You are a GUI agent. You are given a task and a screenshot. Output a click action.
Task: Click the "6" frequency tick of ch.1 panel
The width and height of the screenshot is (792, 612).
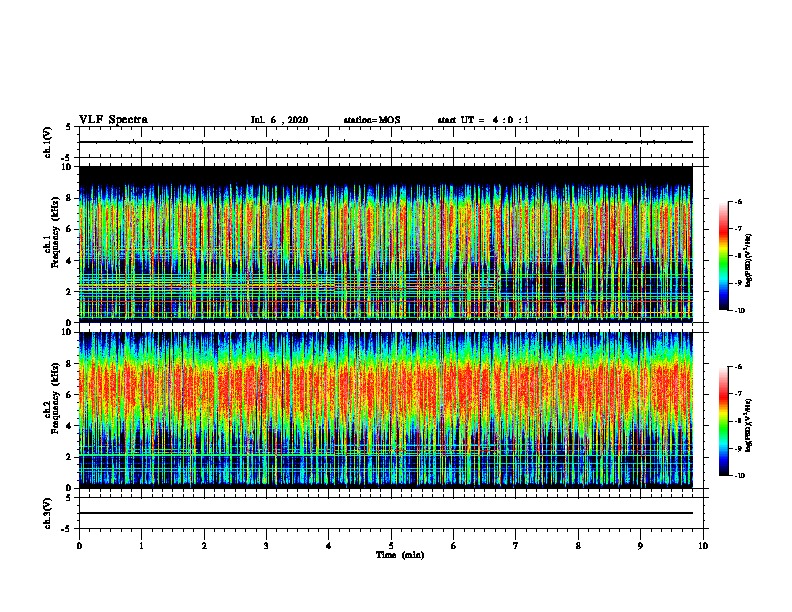coord(69,229)
